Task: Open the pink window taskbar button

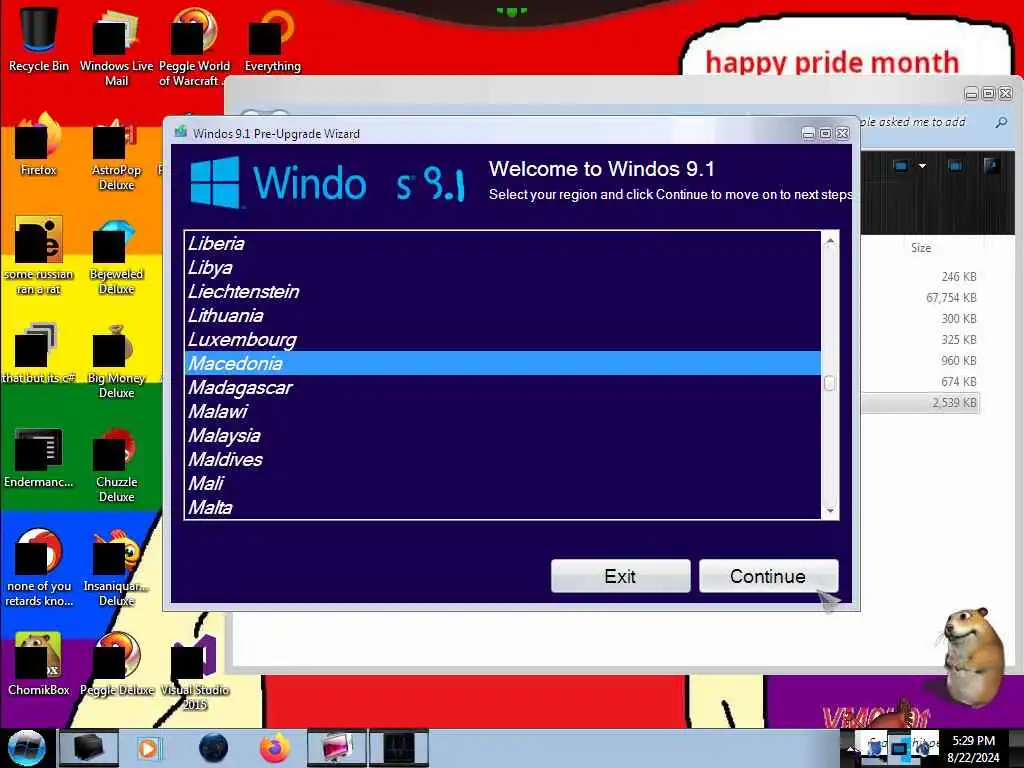Action: (337, 748)
